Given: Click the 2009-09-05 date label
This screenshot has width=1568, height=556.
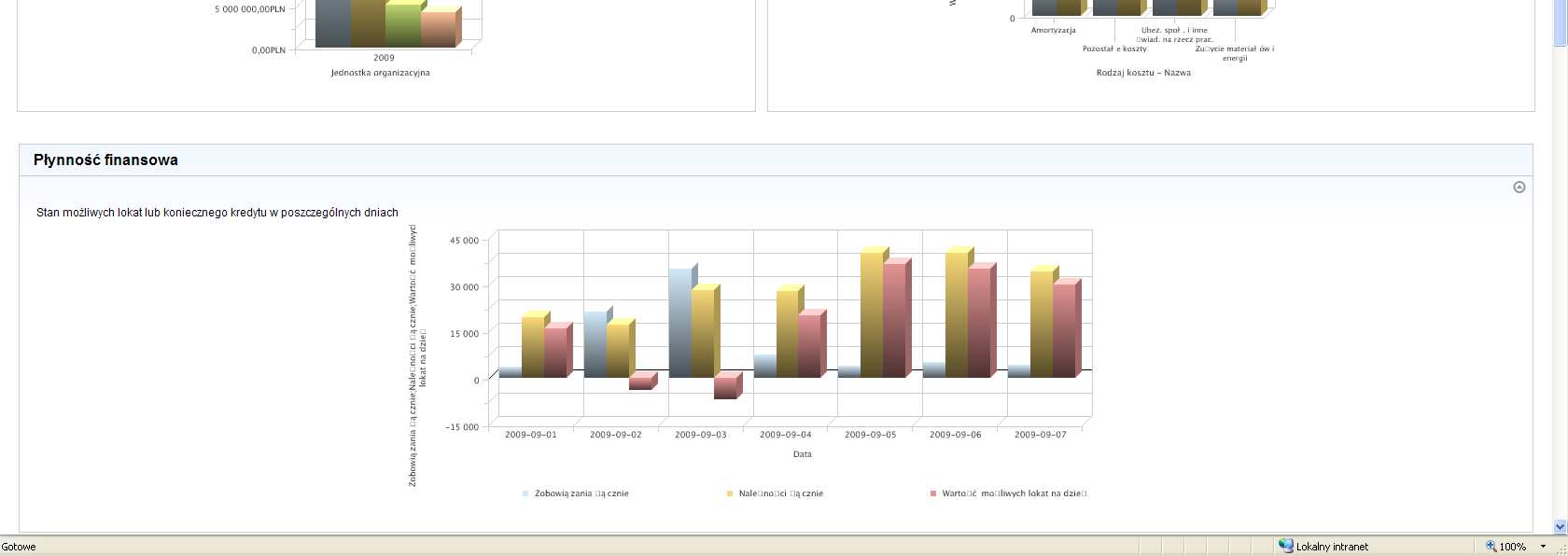Looking at the screenshot, I should (871, 435).
